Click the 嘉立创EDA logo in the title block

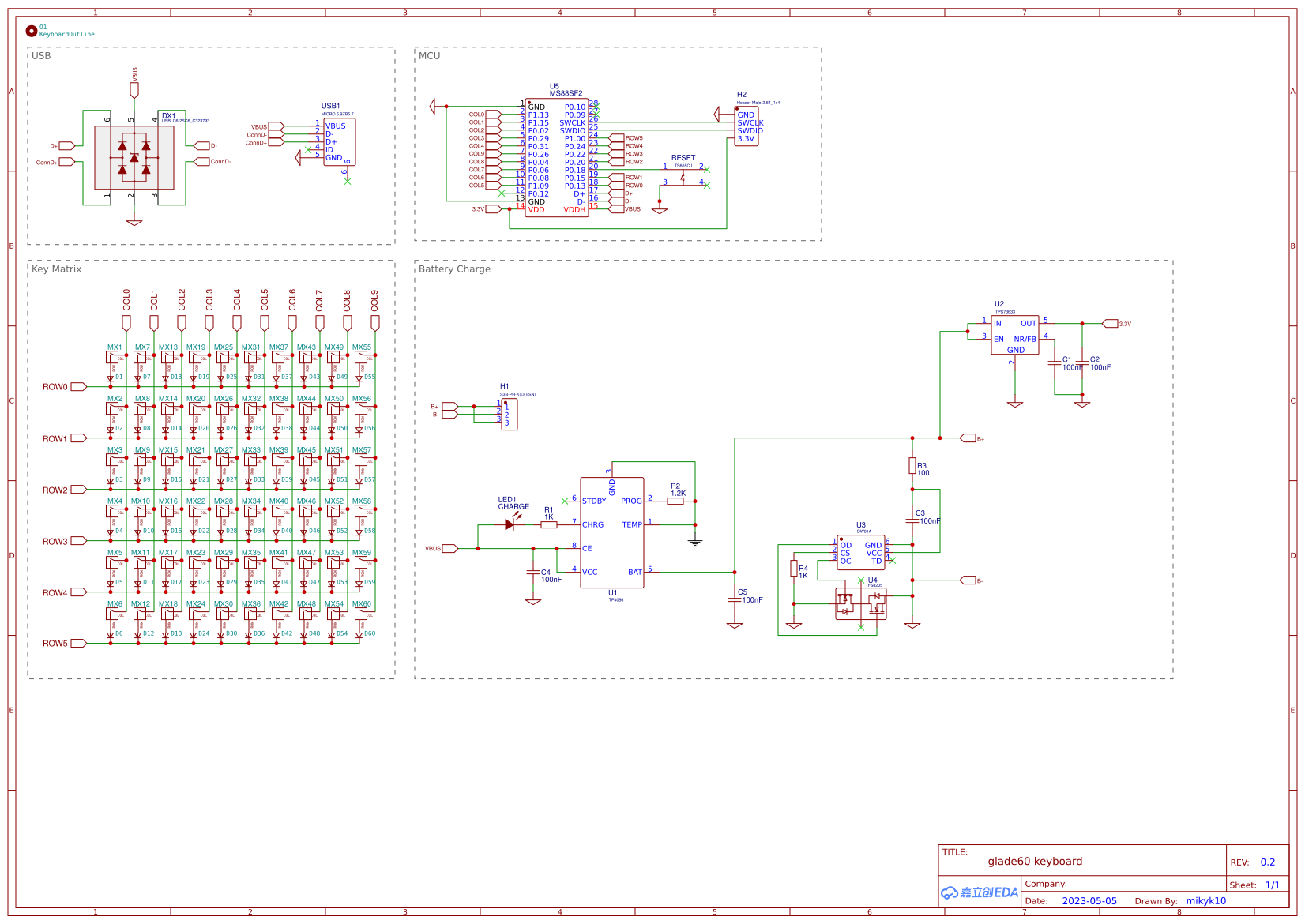point(980,892)
